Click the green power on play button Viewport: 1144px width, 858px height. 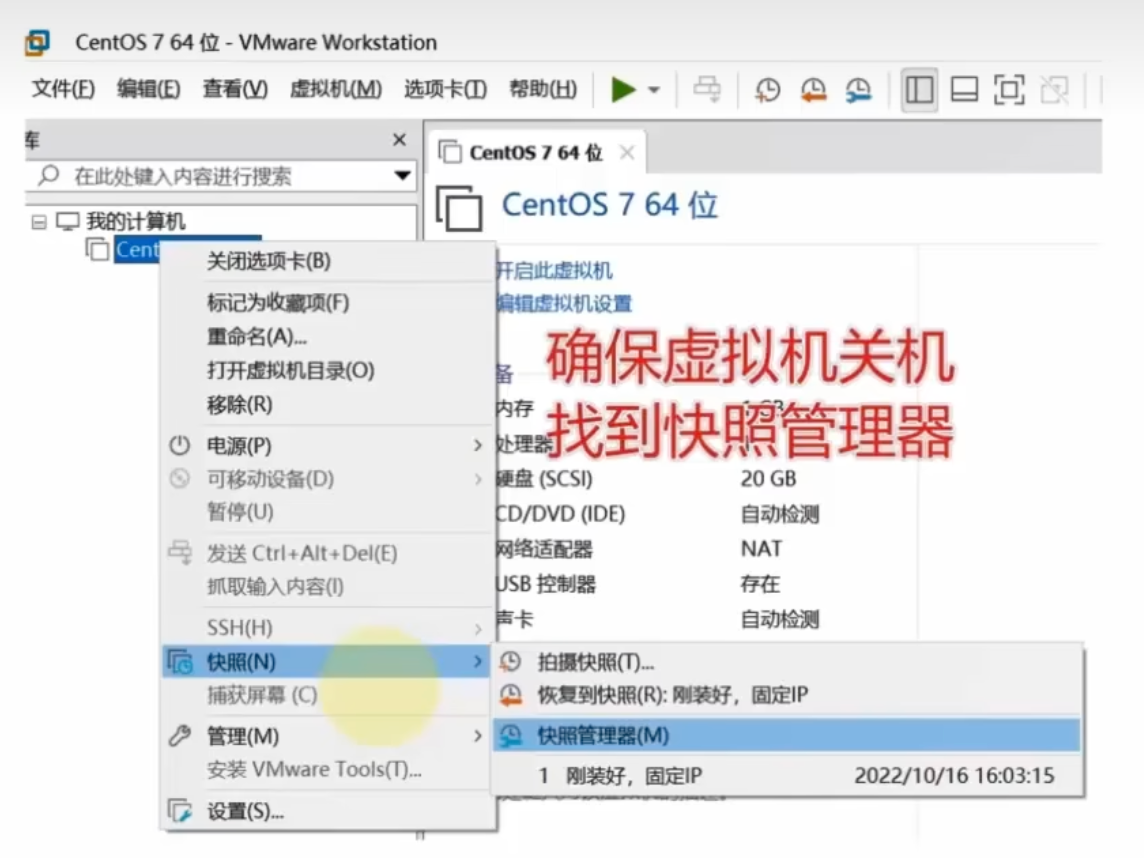pos(623,90)
